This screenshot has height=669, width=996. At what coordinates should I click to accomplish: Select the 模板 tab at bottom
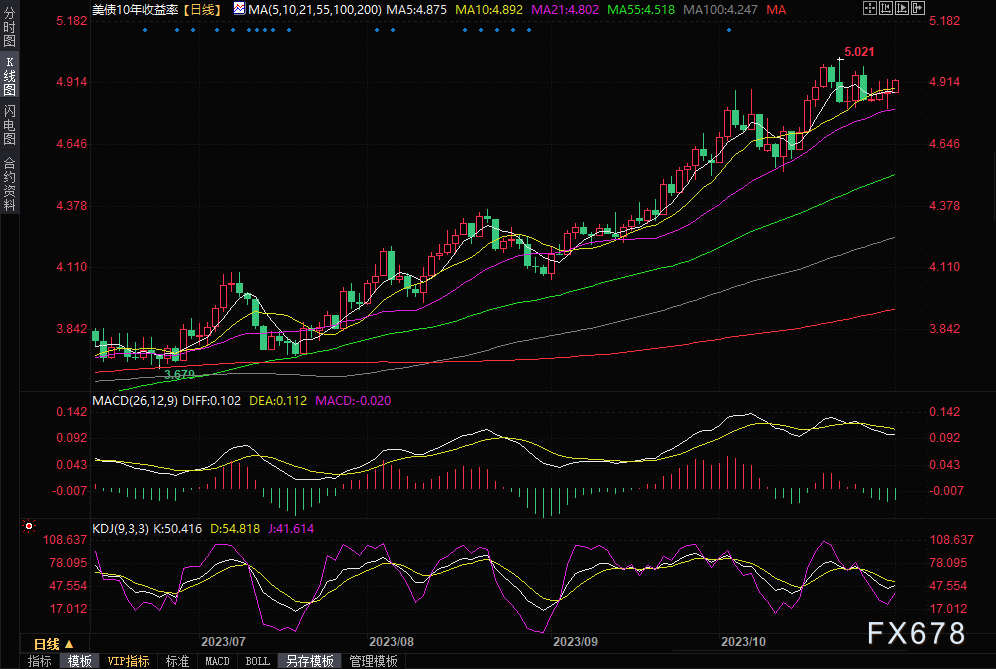tap(80, 661)
